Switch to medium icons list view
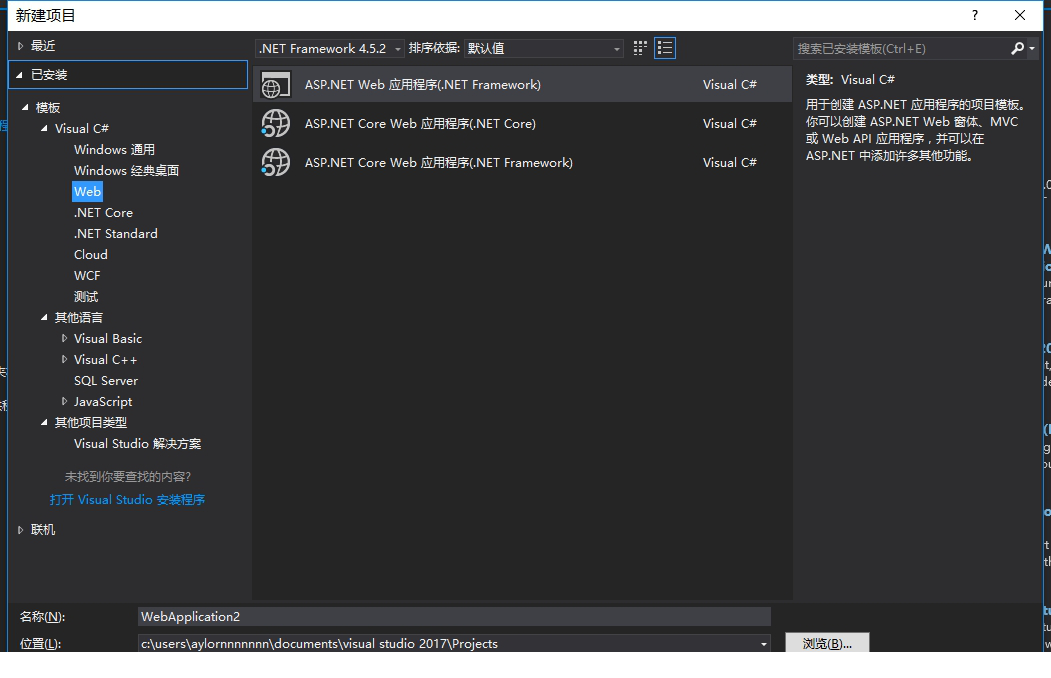This screenshot has width=1051, height=678. point(665,48)
